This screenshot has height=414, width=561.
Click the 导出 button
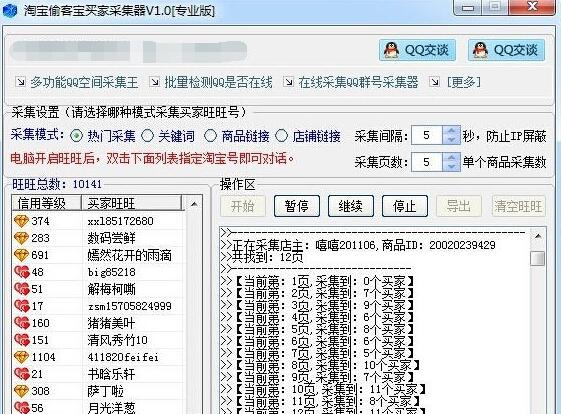point(459,206)
